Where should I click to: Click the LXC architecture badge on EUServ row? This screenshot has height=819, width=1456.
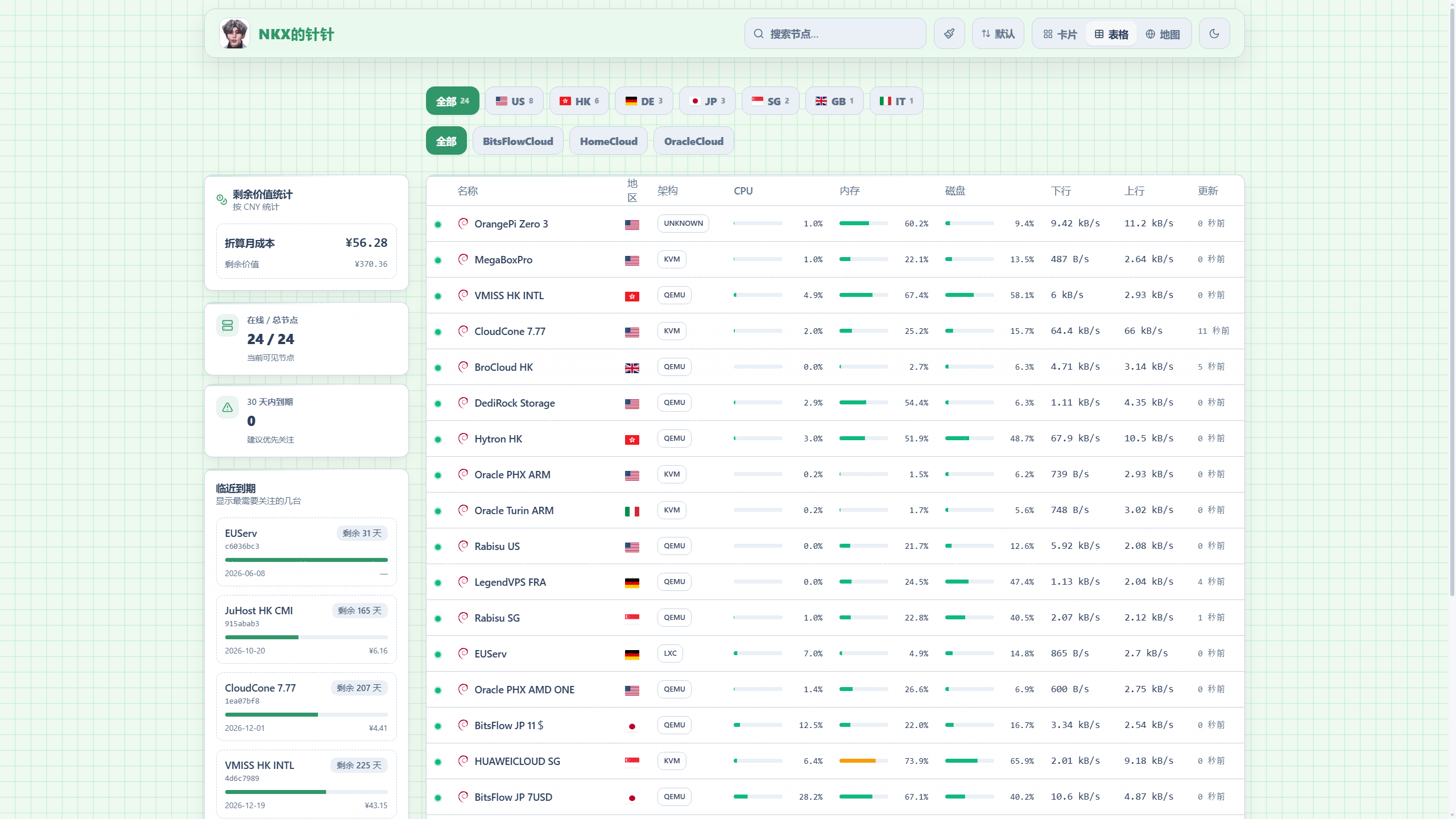click(x=670, y=653)
